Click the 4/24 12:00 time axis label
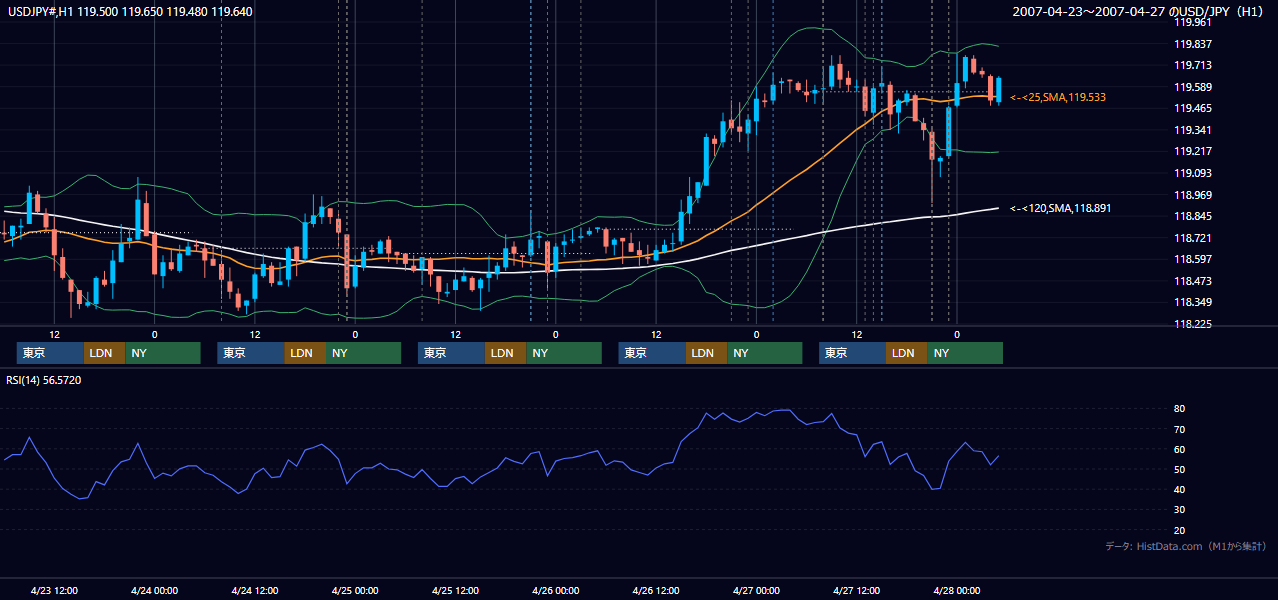This screenshot has width=1278, height=600. tap(254, 590)
